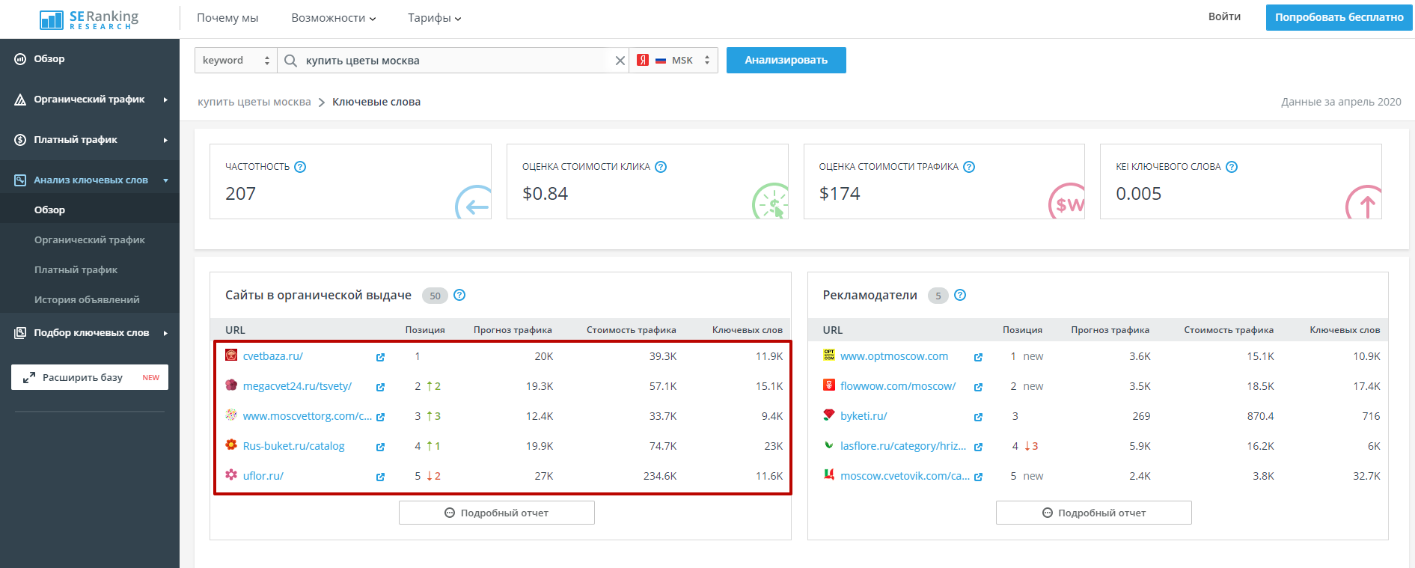Image resolution: width=1415 pixels, height=568 pixels.
Task: Open moscow.cvetovik.com external link icon
Action: [x=978, y=477]
